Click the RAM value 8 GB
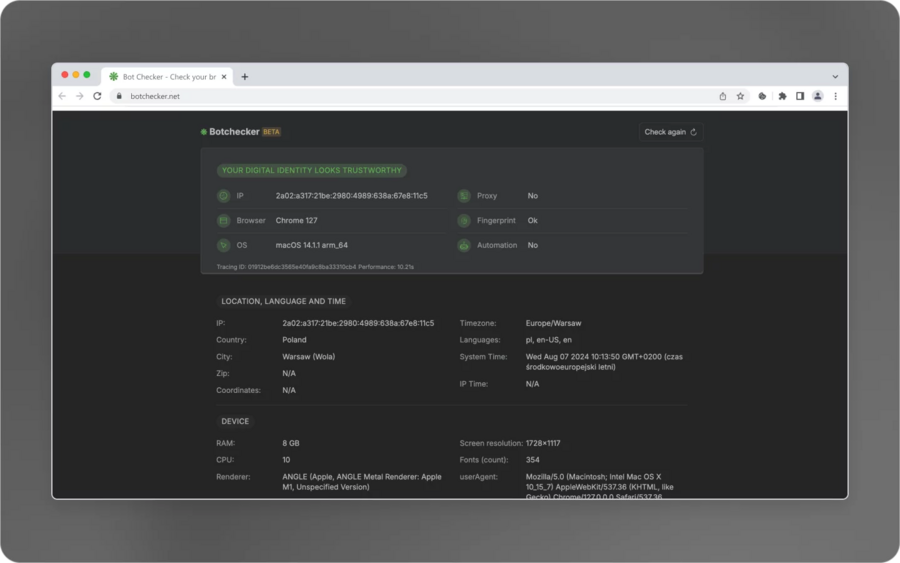The width and height of the screenshot is (900, 563). pyautogui.click(x=291, y=443)
